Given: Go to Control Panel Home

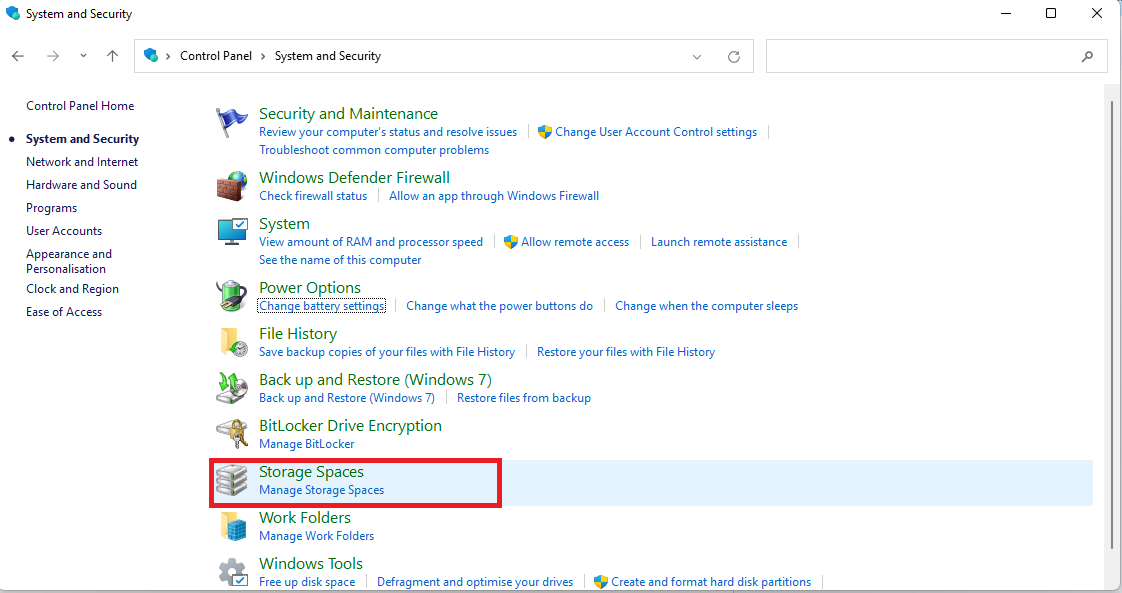Looking at the screenshot, I should 79,105.
